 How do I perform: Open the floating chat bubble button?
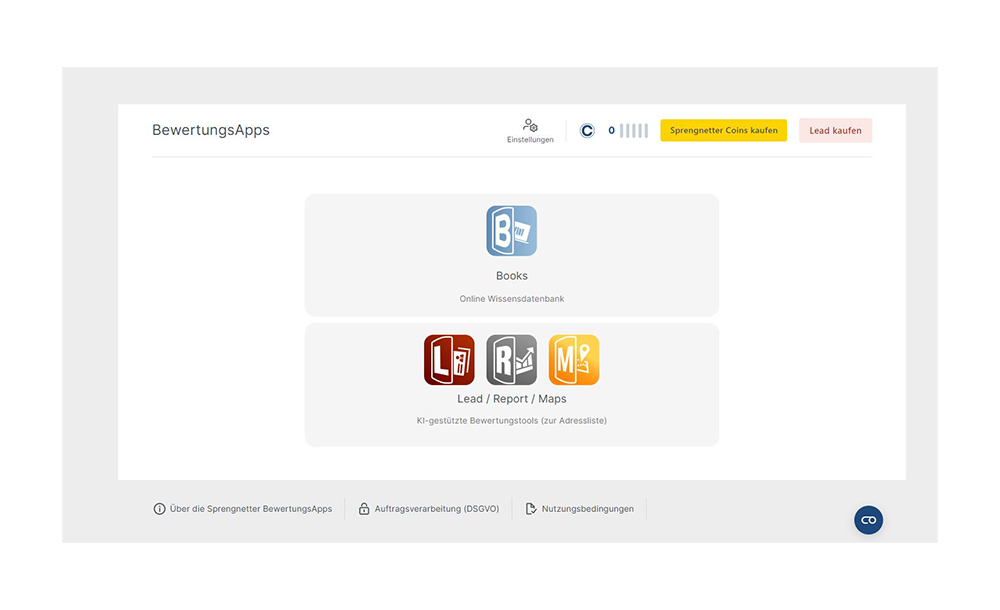868,520
